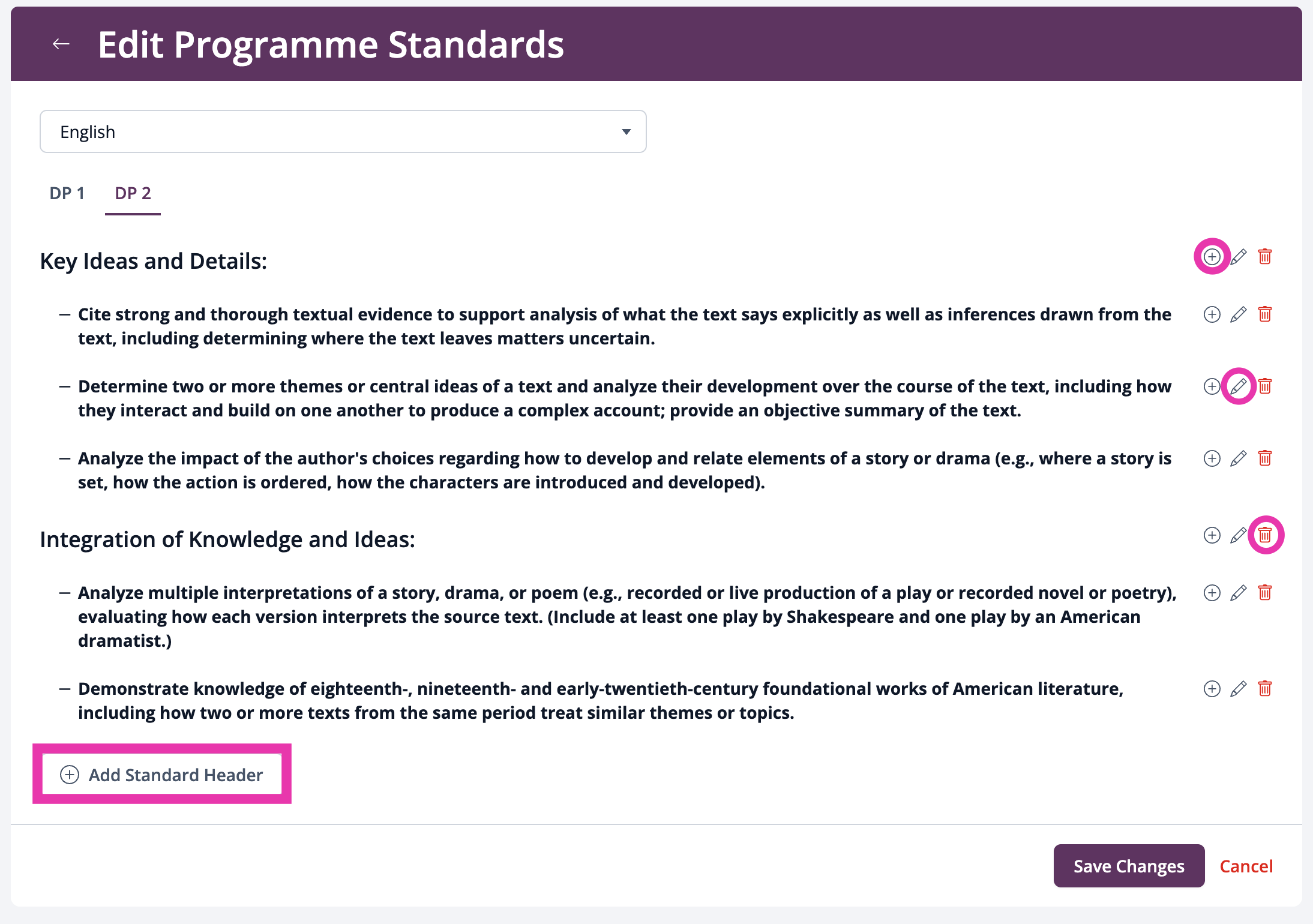Select the DP 2 tab

(x=133, y=193)
